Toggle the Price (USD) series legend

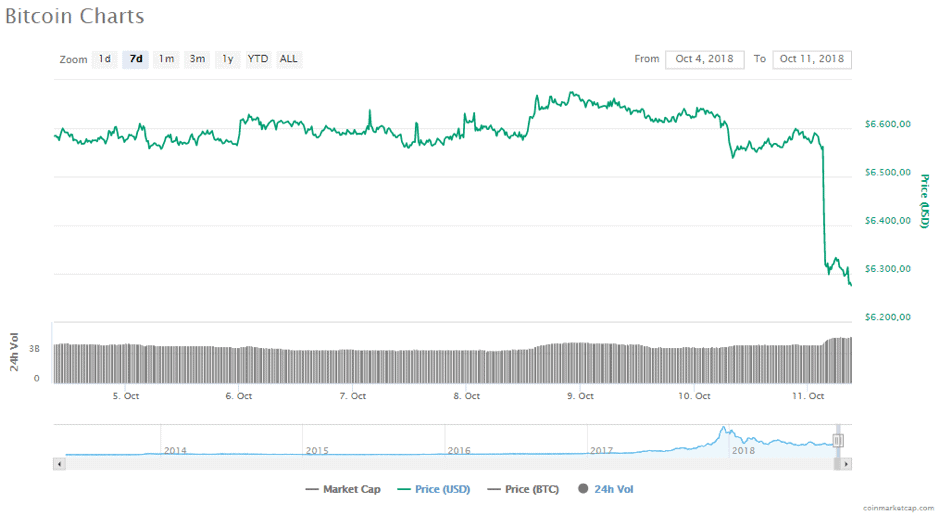(434, 489)
